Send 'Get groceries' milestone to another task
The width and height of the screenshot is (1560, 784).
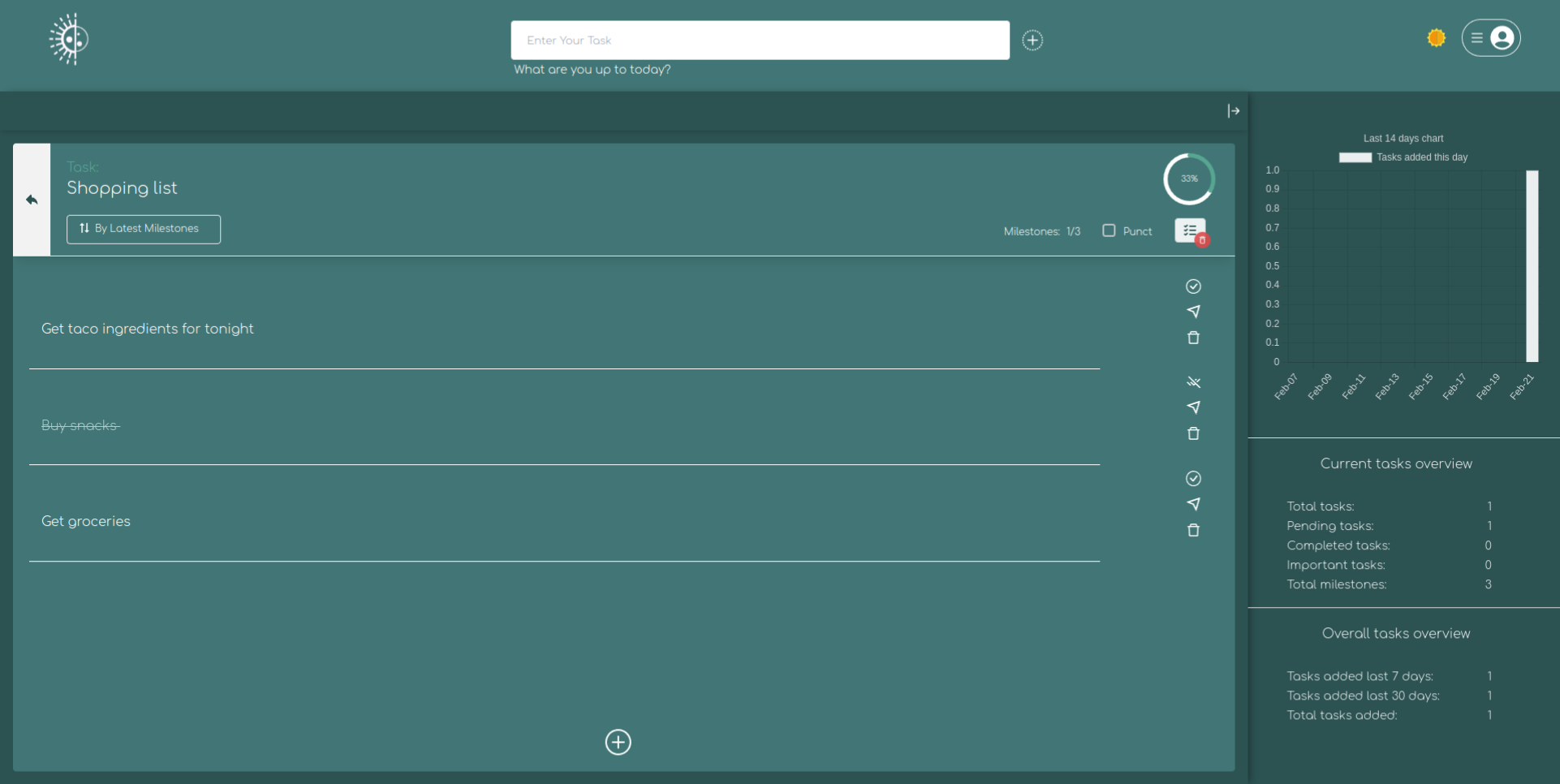coord(1195,504)
